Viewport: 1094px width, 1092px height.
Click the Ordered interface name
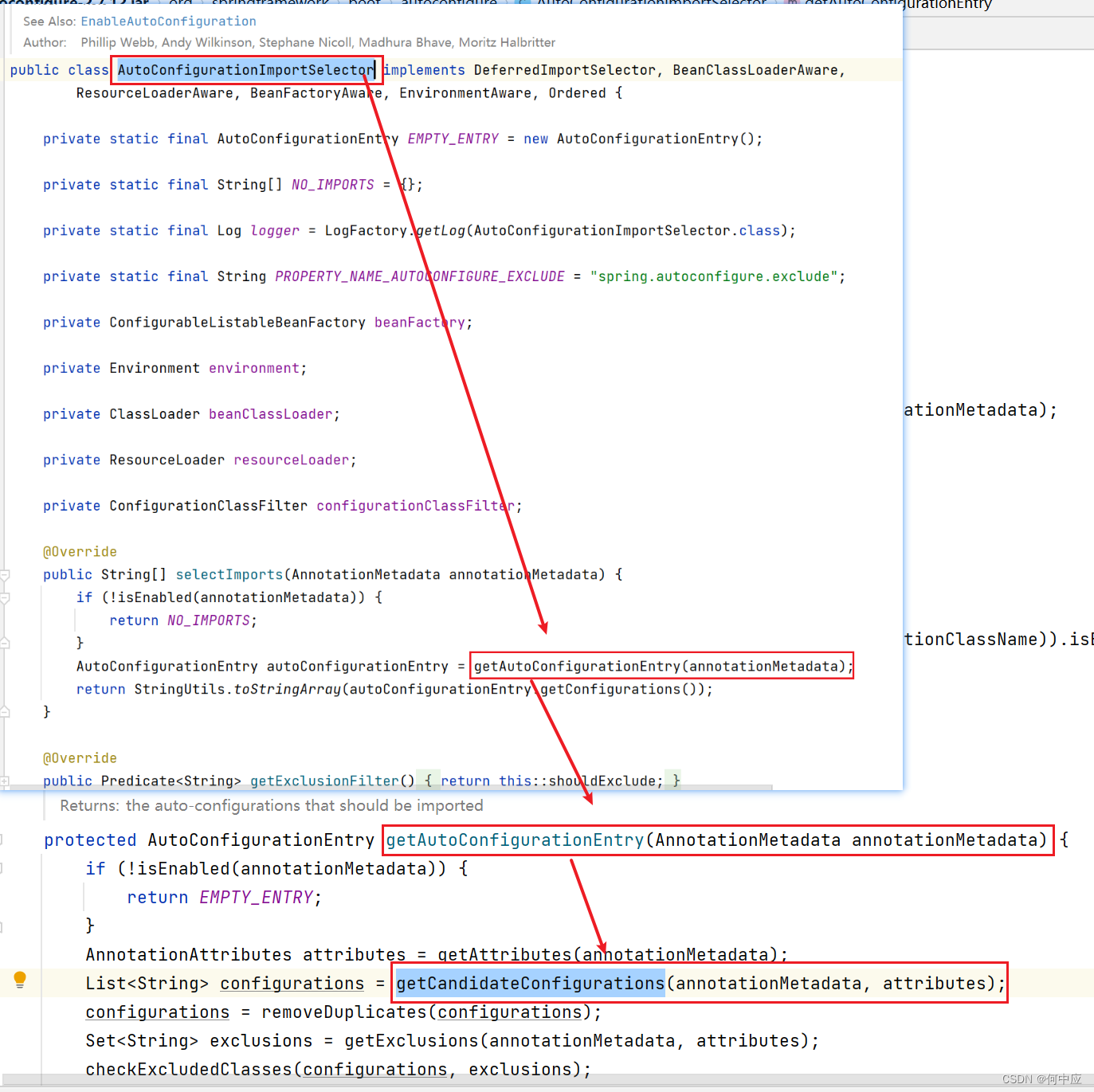click(x=577, y=93)
